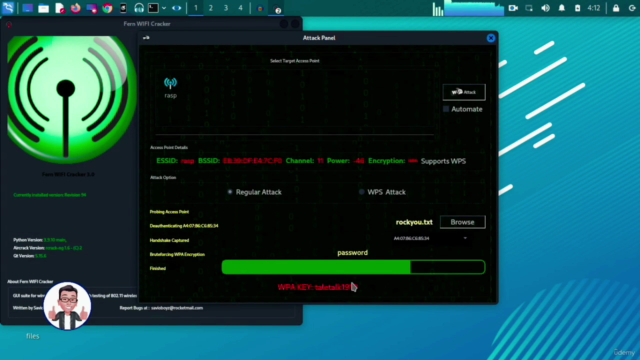Click the installed version text in Fern window
Screen dimensions: 640x360
point(50,195)
